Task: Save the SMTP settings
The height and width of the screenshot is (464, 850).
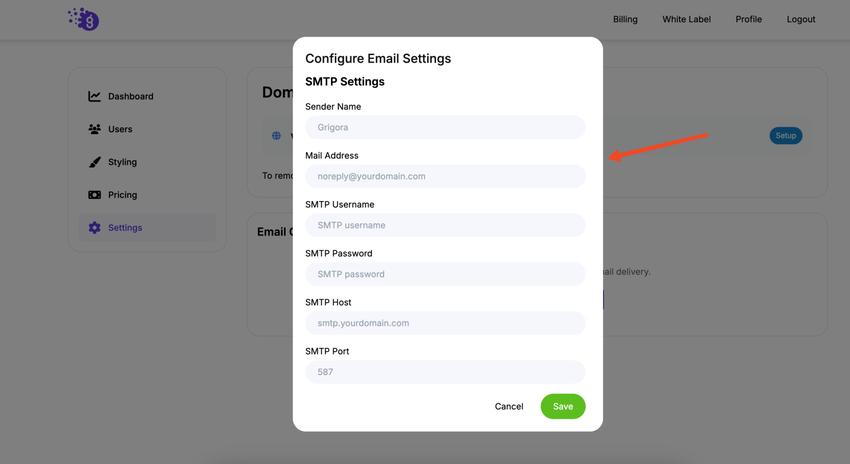Action: (x=563, y=406)
